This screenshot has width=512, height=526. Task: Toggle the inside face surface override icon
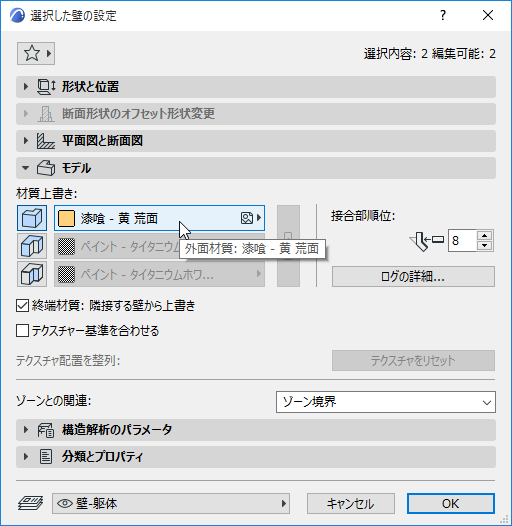(32, 274)
